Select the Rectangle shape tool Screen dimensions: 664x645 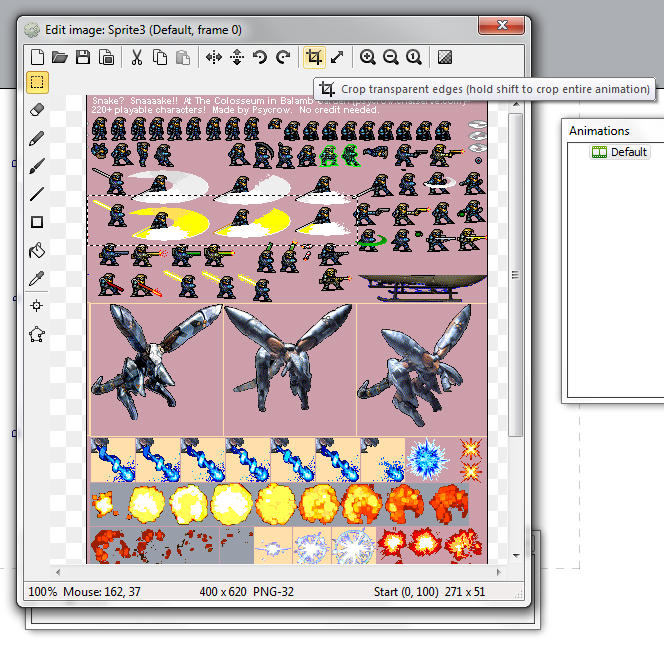pos(37,222)
